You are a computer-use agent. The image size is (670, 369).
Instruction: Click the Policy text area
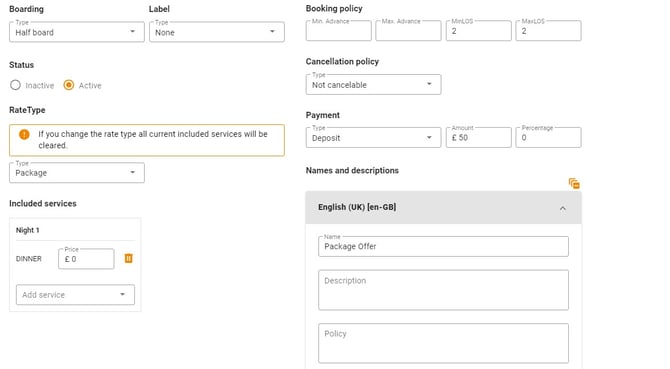coord(443,343)
